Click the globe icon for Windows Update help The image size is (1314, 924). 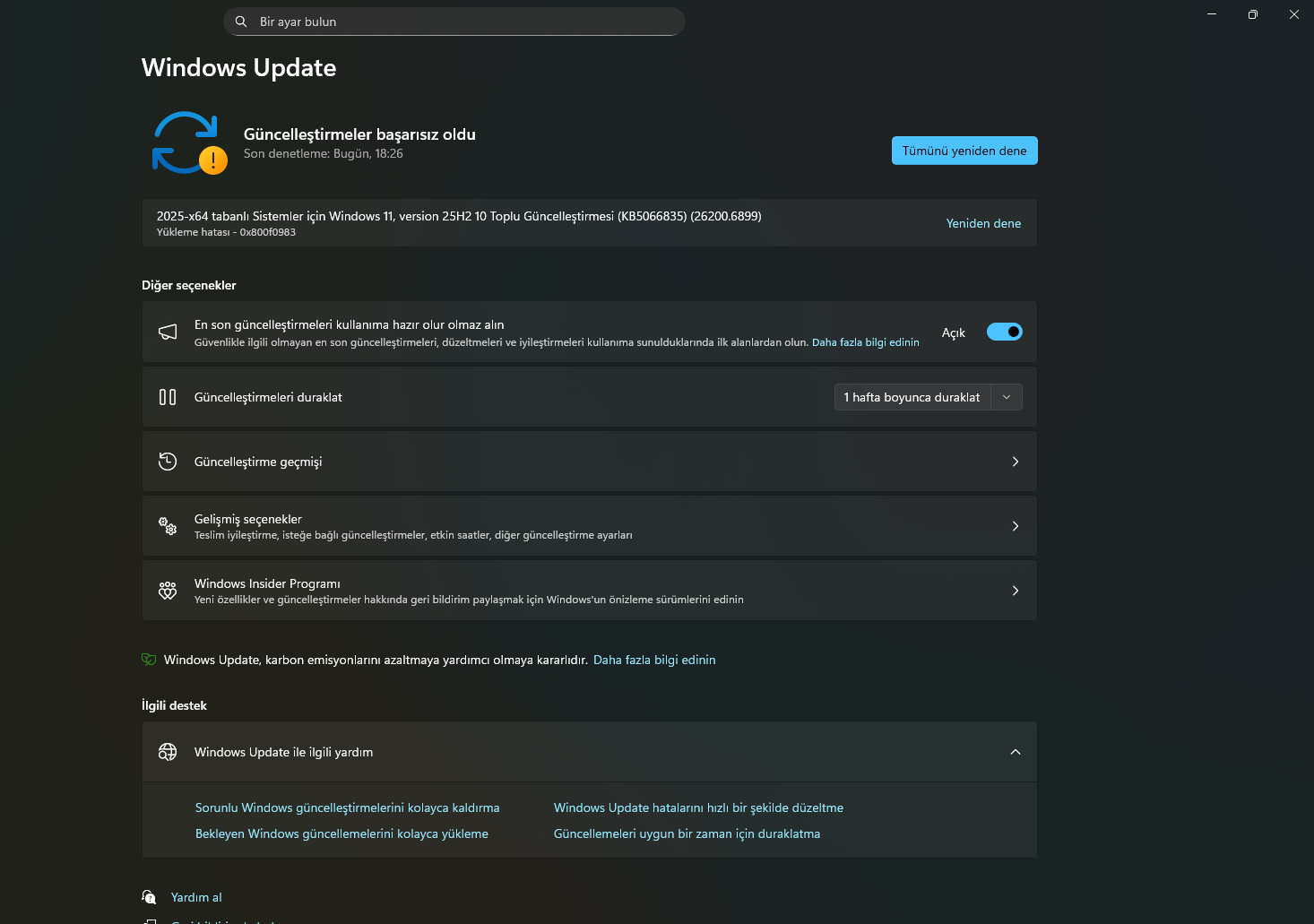[168, 752]
